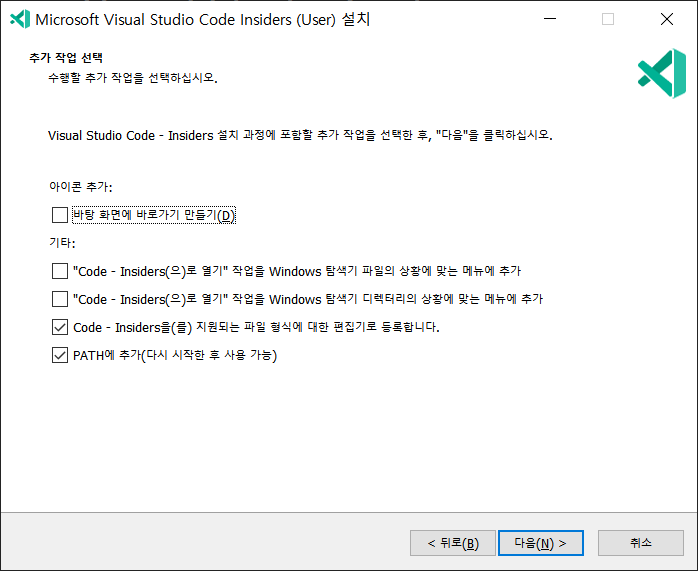698x571 pixels.
Task: Click the VS Code Insiders icon in title bar
Action: [20, 19]
